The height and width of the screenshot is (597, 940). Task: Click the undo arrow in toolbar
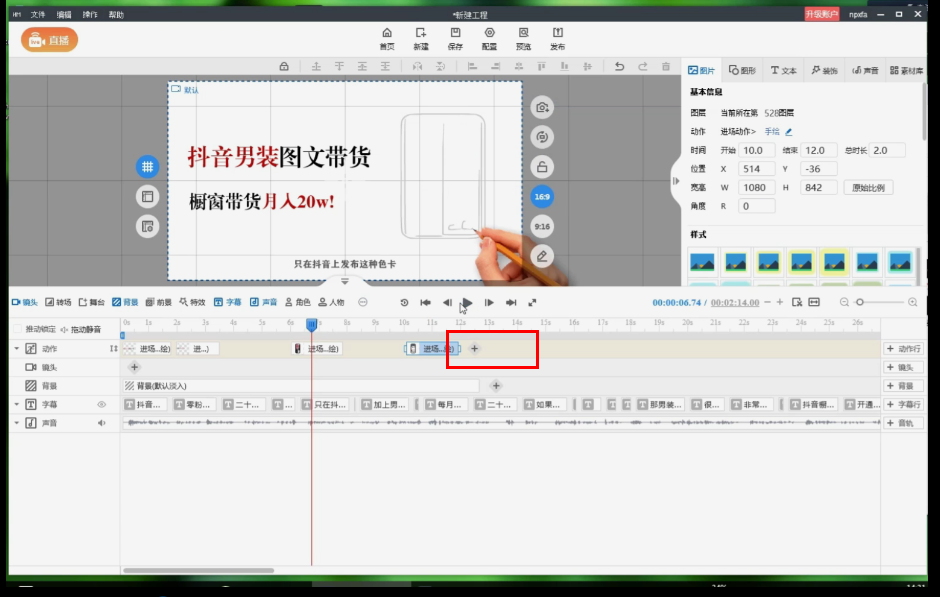pyautogui.click(x=619, y=67)
